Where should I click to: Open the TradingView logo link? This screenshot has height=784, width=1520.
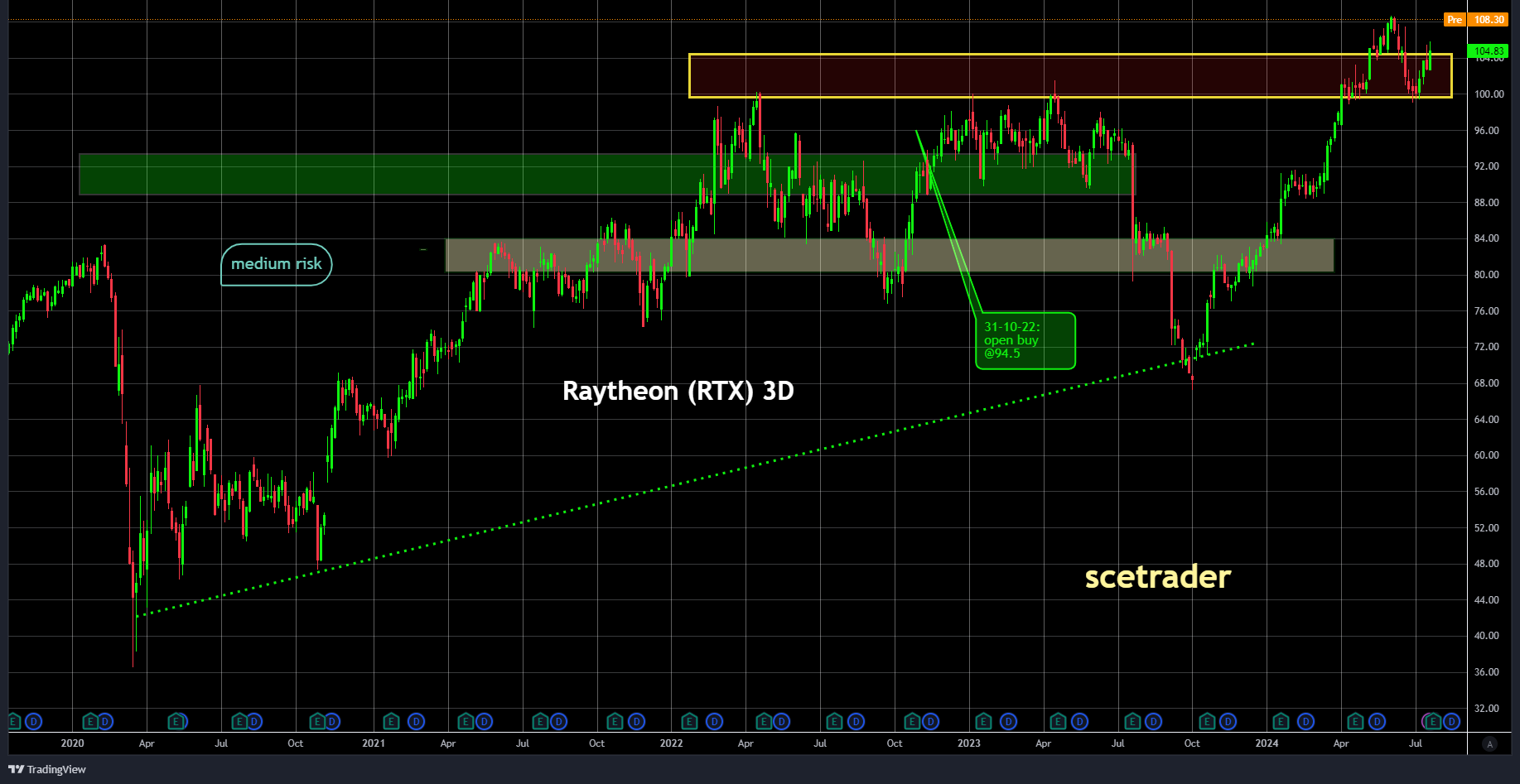click(x=47, y=769)
